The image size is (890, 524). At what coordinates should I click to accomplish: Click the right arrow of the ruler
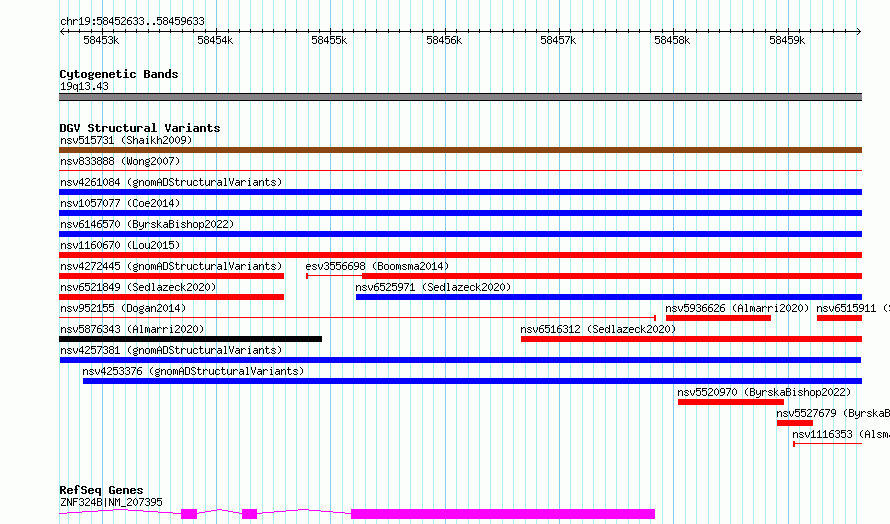pos(859,32)
